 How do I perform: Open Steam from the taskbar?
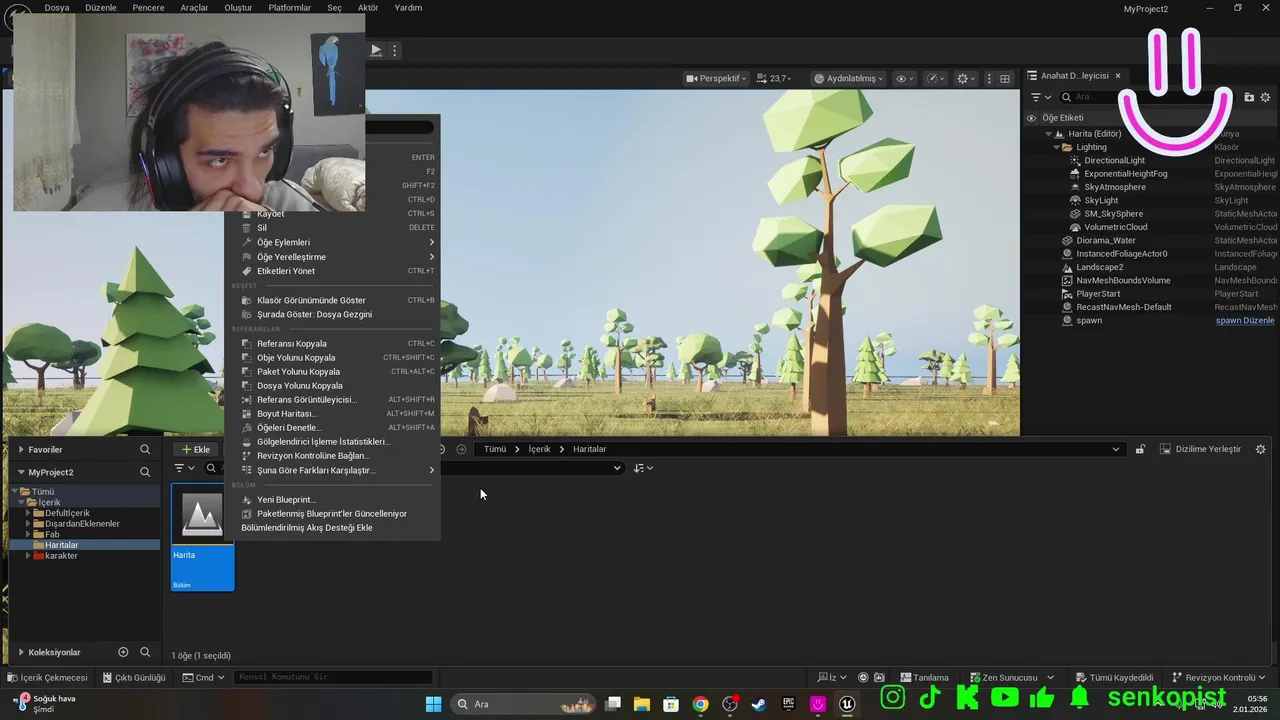759,704
